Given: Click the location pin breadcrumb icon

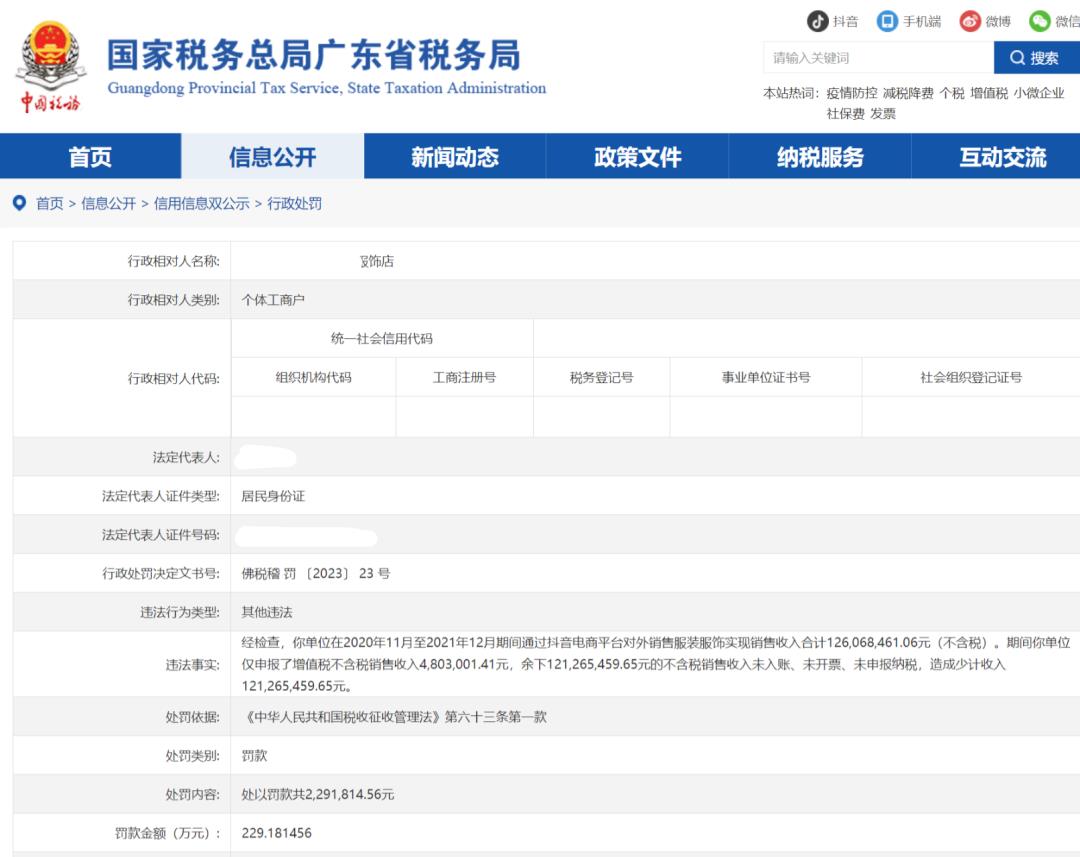Looking at the screenshot, I should tap(19, 203).
